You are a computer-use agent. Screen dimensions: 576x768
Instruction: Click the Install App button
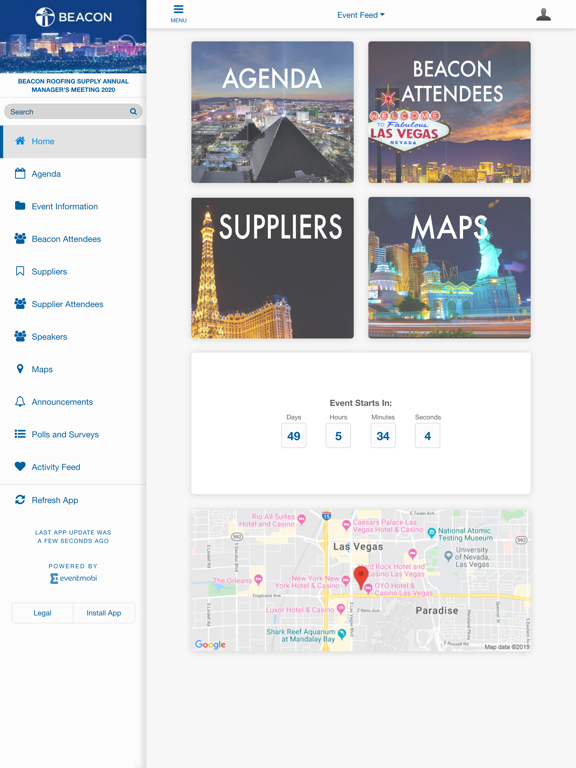(x=104, y=613)
